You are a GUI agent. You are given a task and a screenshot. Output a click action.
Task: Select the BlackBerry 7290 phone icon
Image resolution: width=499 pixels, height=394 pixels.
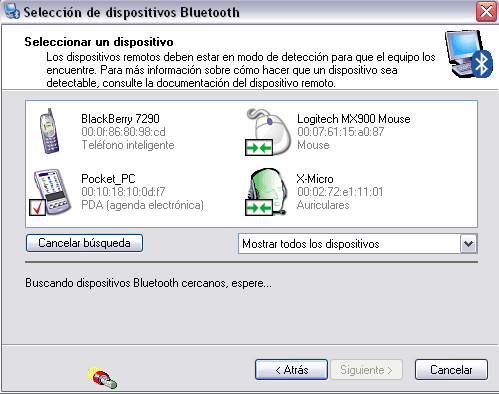coord(50,131)
